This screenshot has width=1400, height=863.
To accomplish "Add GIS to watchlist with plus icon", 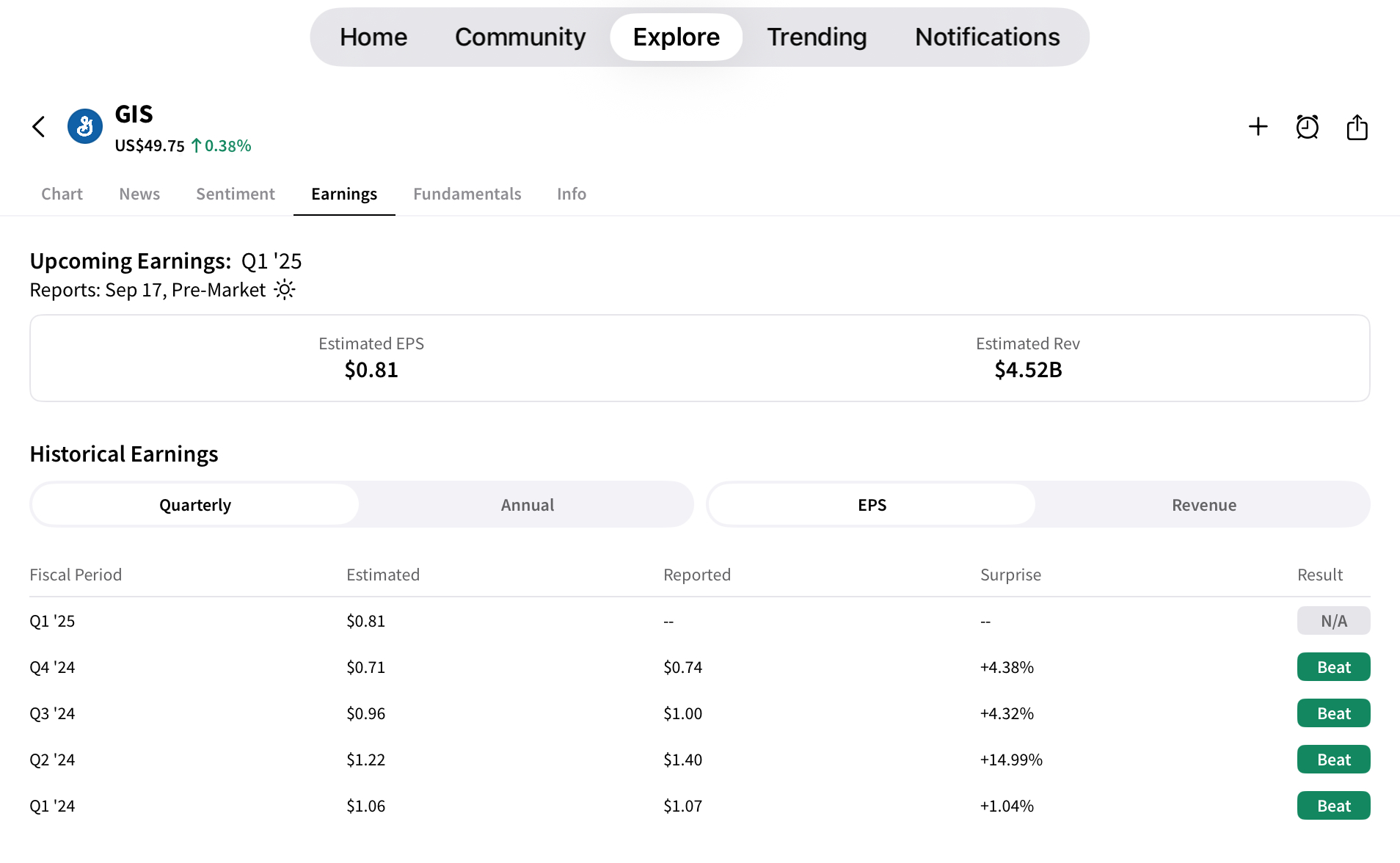I will pos(1258,127).
